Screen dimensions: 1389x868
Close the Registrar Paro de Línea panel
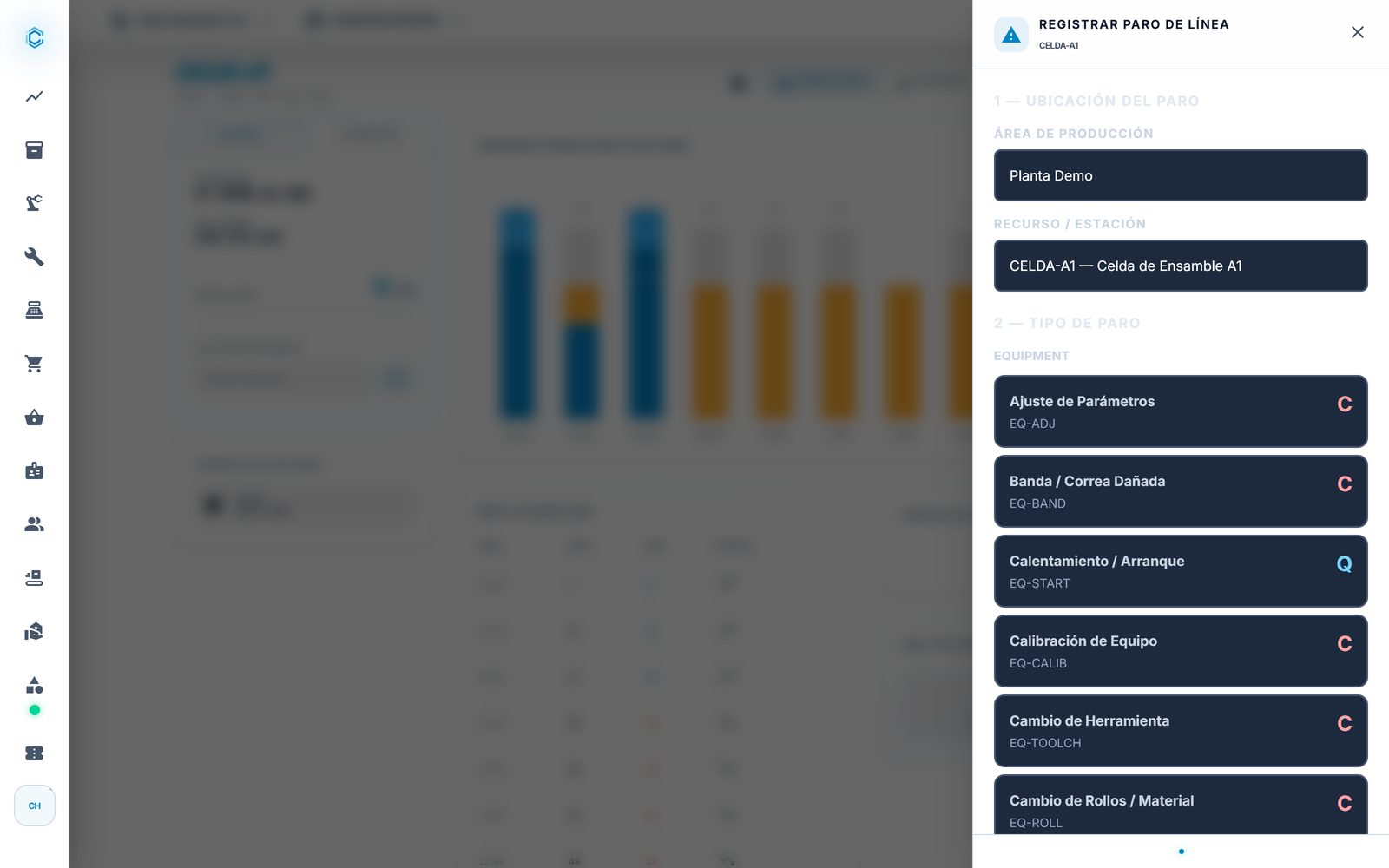click(x=1358, y=32)
